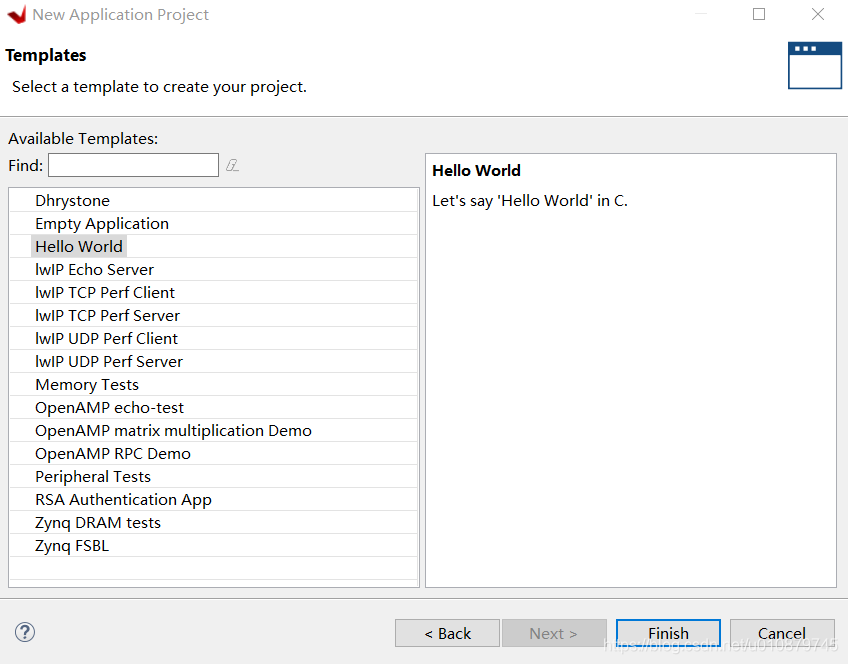Click the Hello World description heading
848x664 pixels.
pyautogui.click(x=476, y=170)
